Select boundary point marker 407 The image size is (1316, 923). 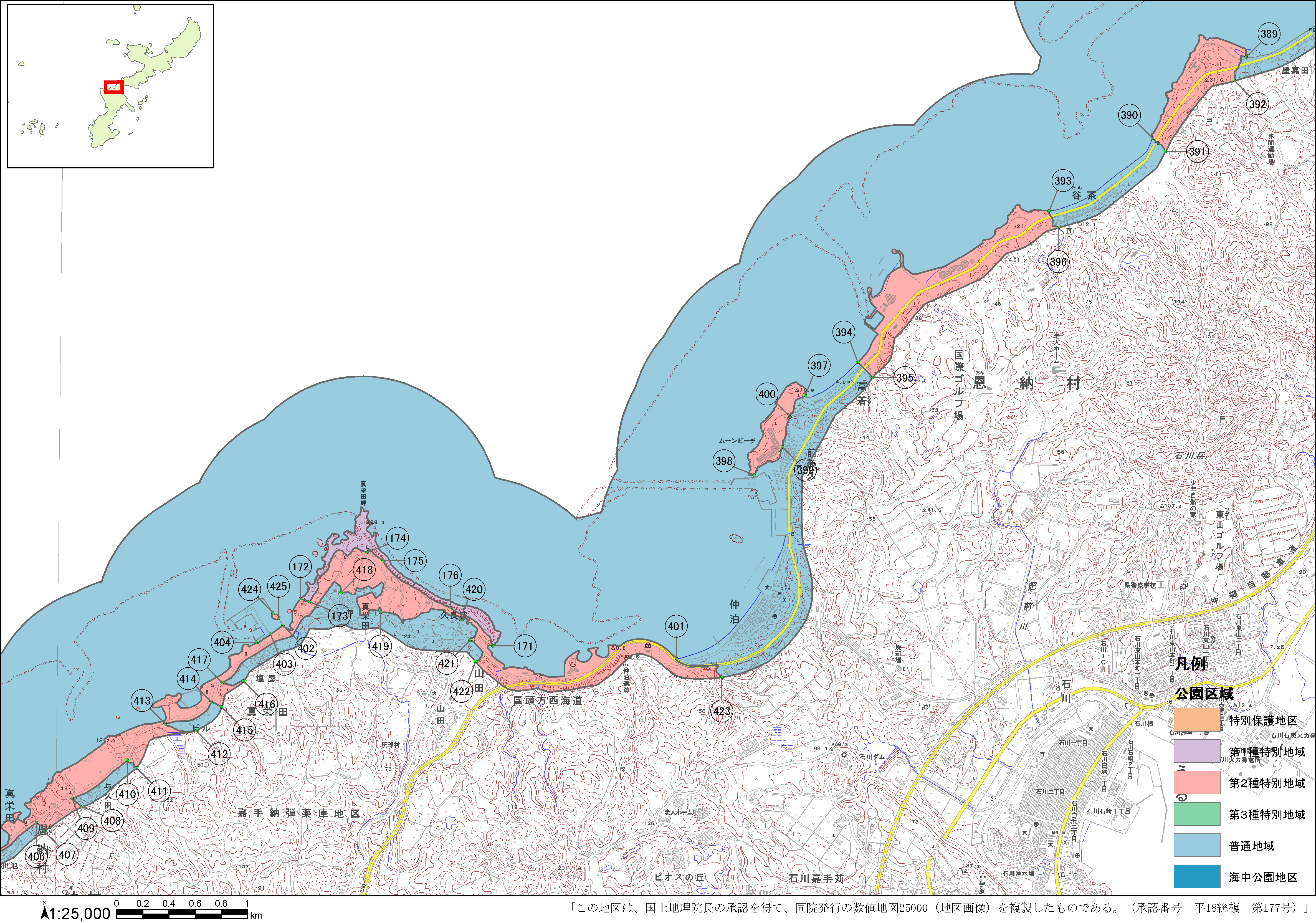tap(67, 855)
